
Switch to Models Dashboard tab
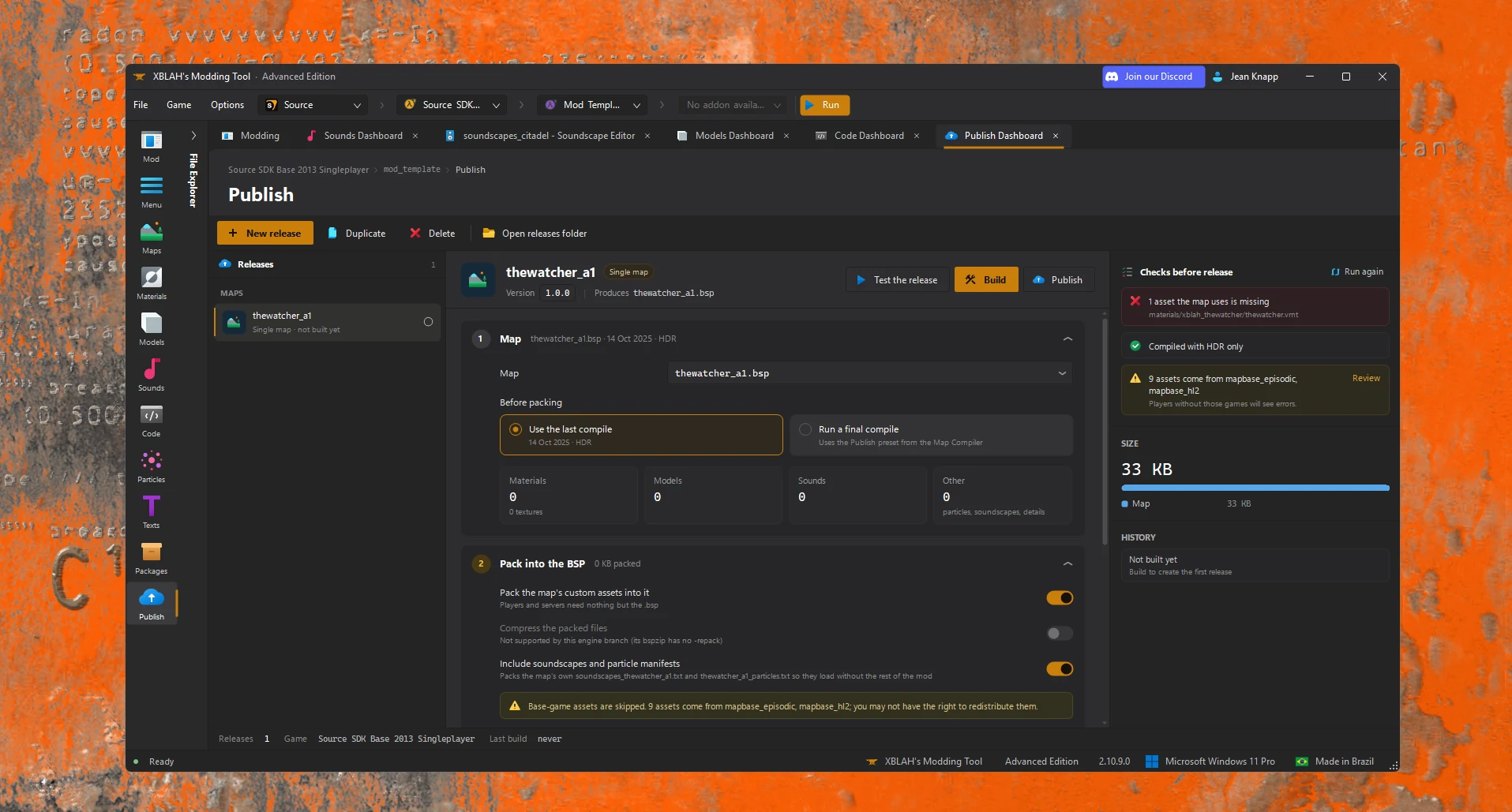[733, 136]
